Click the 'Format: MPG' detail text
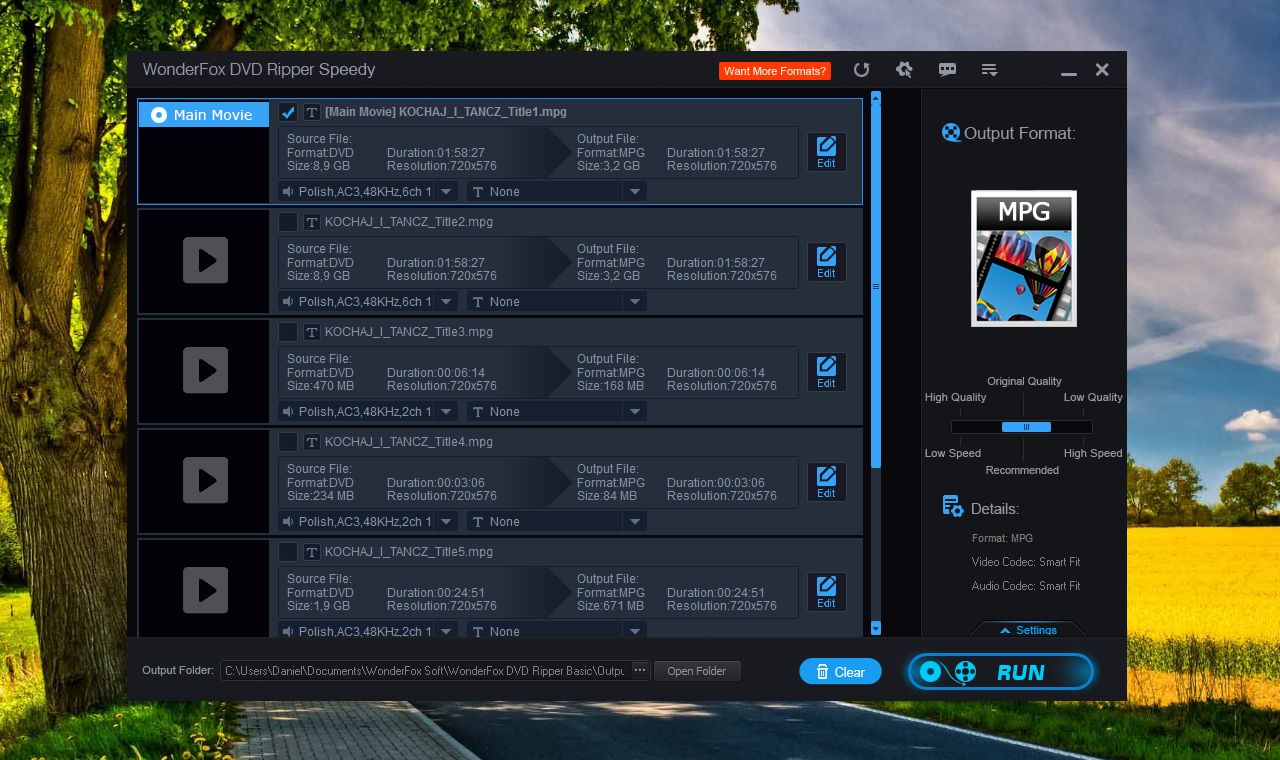 tap(1002, 538)
